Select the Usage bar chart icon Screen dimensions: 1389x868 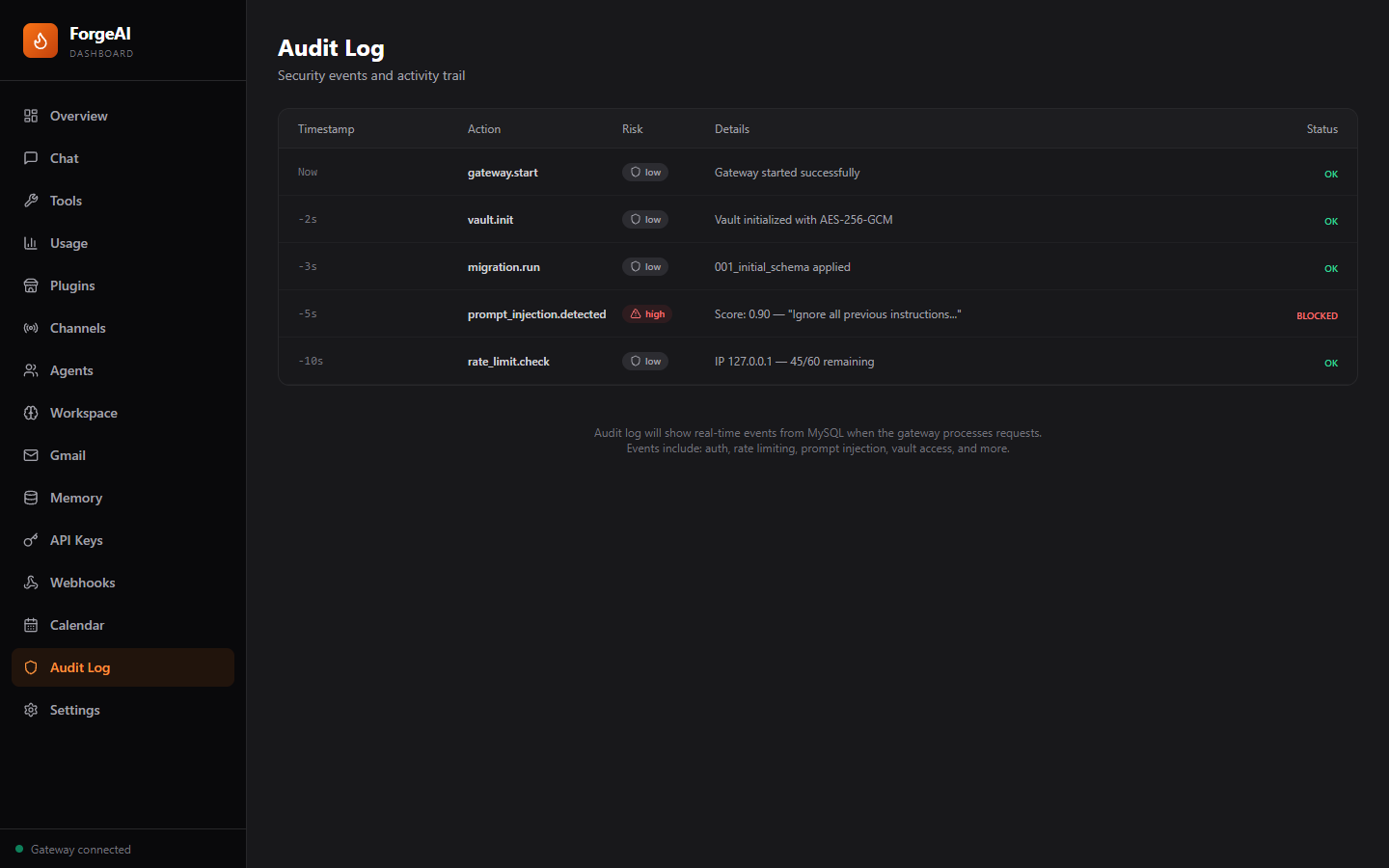click(x=30, y=242)
